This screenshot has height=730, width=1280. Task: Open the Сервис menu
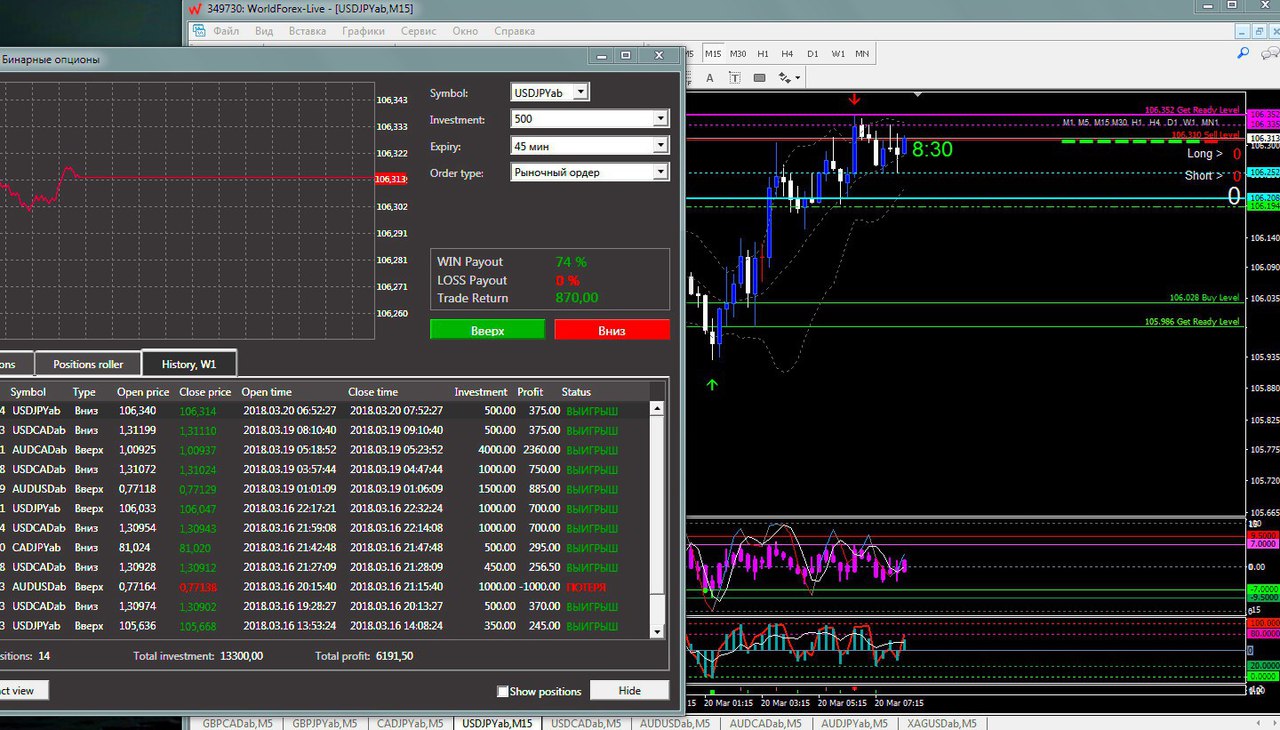coord(418,31)
